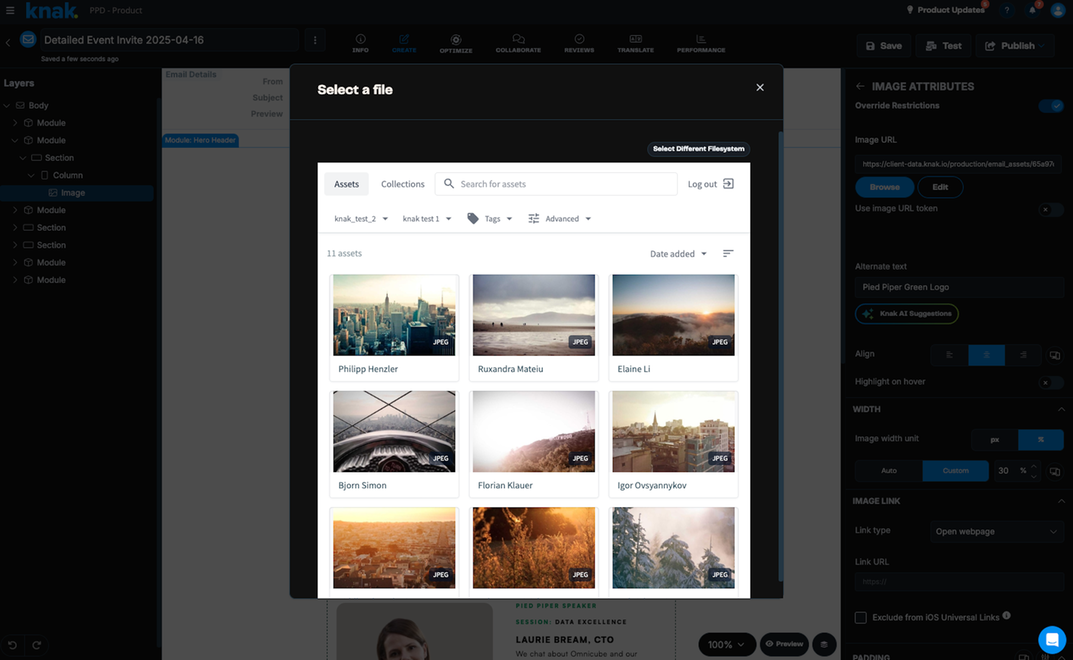Switch to the Collections tab
Viewport: 1073px width, 660px height.
point(402,184)
